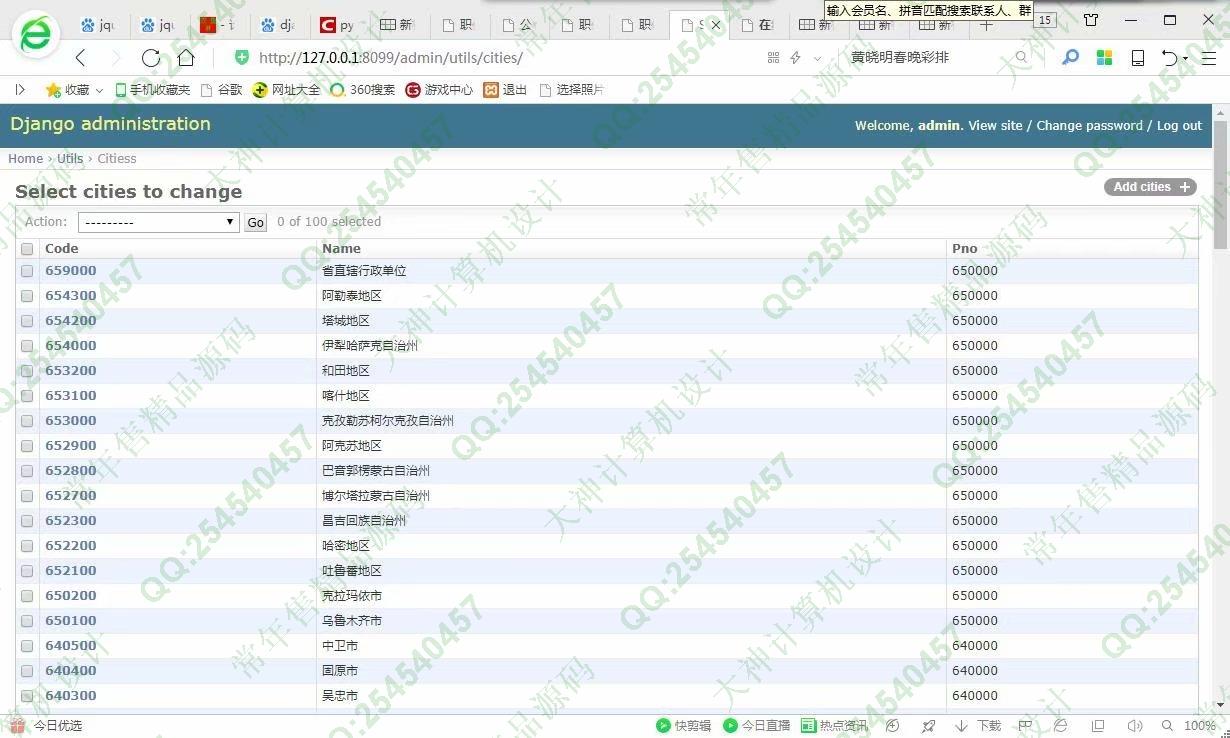
Task: Open city record 640500
Action: coord(71,646)
